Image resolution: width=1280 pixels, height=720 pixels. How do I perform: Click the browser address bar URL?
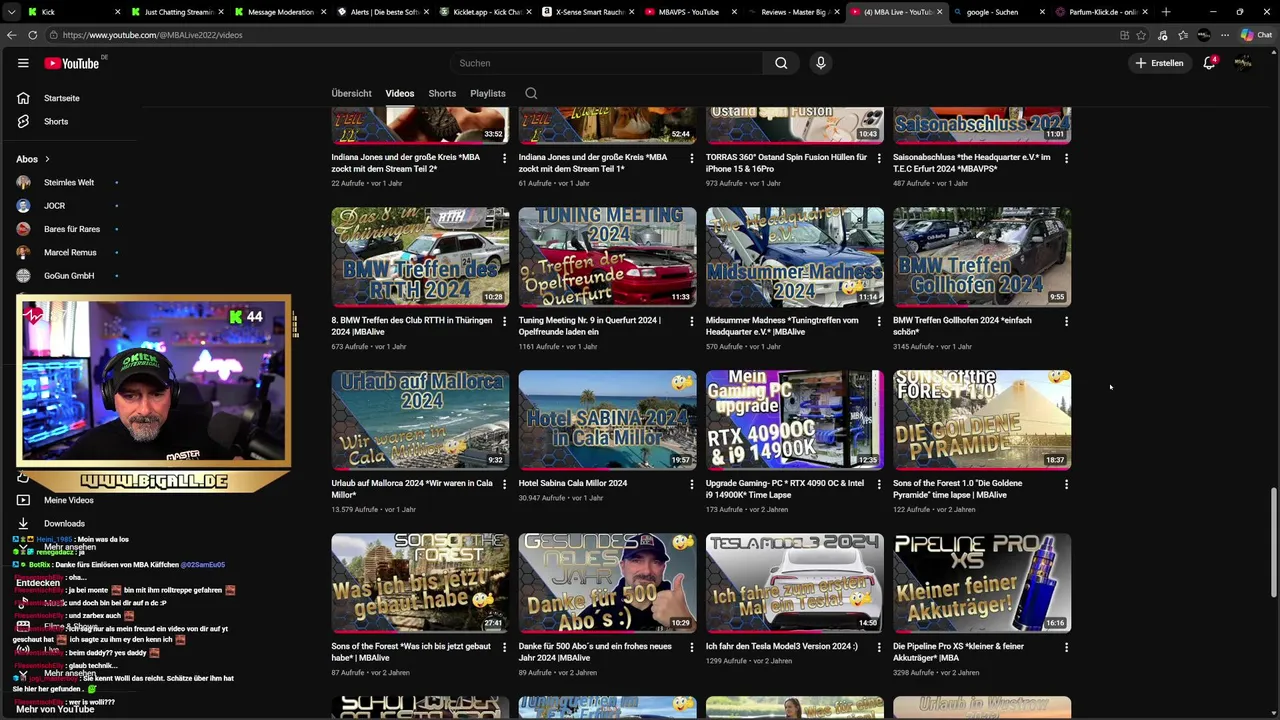(x=152, y=35)
